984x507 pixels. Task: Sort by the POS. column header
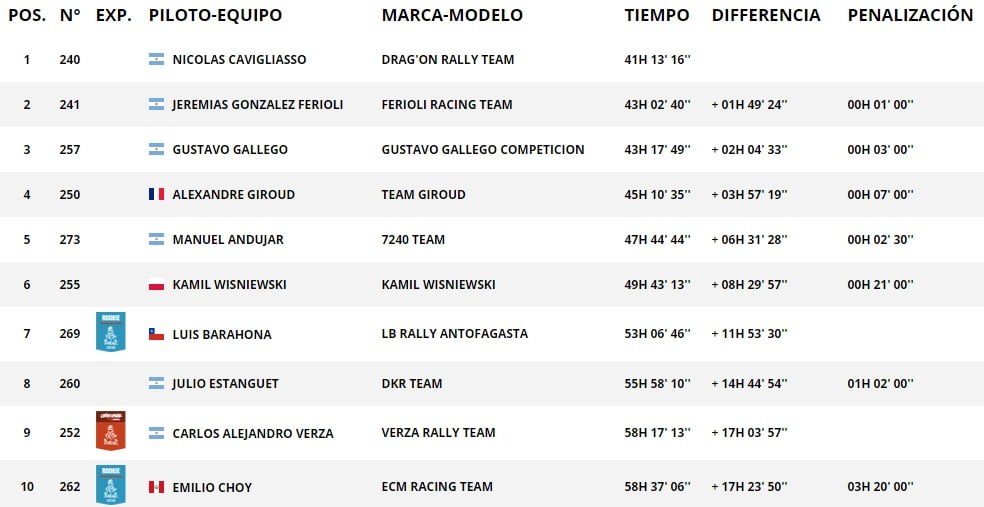pos(27,16)
